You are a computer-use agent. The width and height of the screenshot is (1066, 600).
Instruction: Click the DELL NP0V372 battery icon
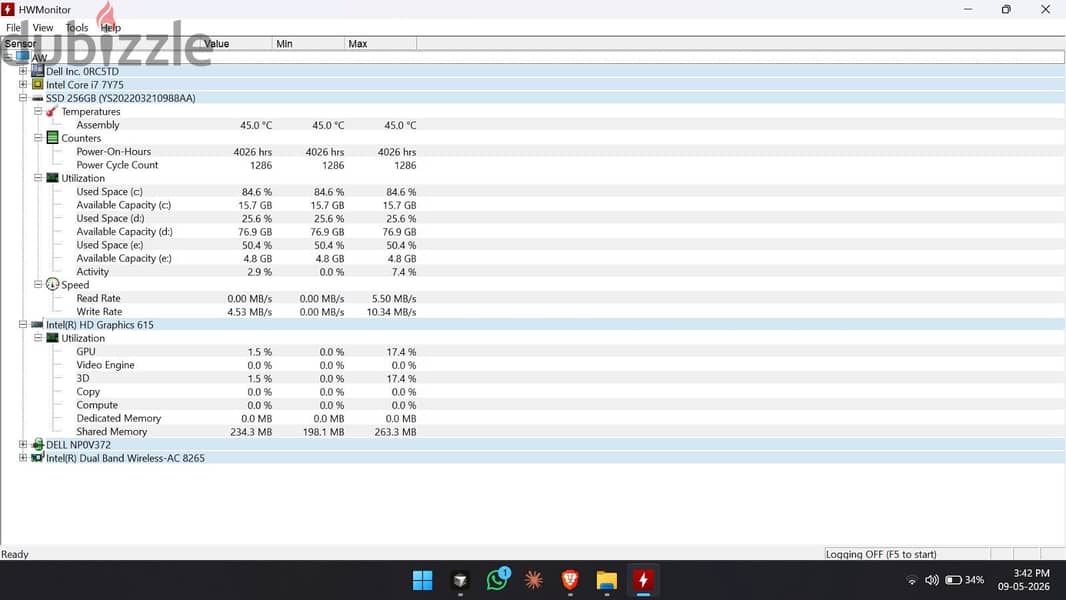pos(38,444)
